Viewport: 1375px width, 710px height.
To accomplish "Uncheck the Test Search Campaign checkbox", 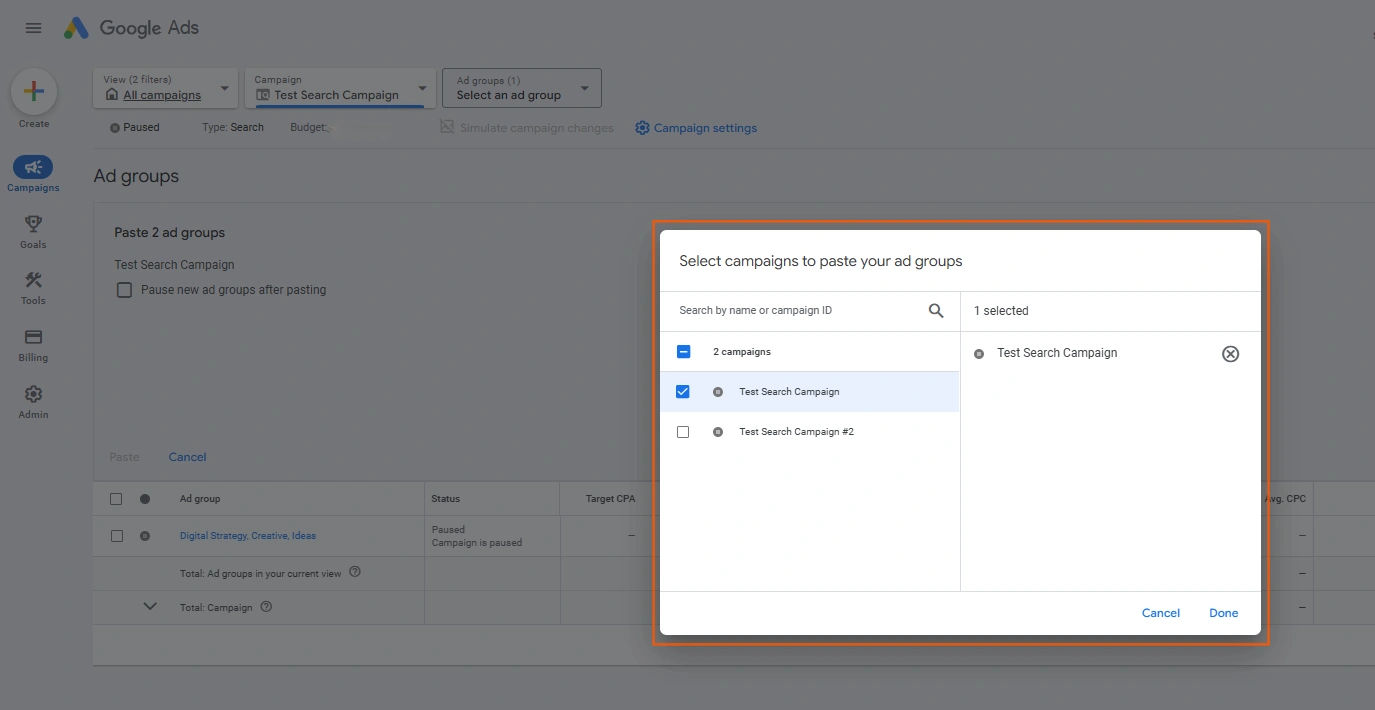I will 683,392.
